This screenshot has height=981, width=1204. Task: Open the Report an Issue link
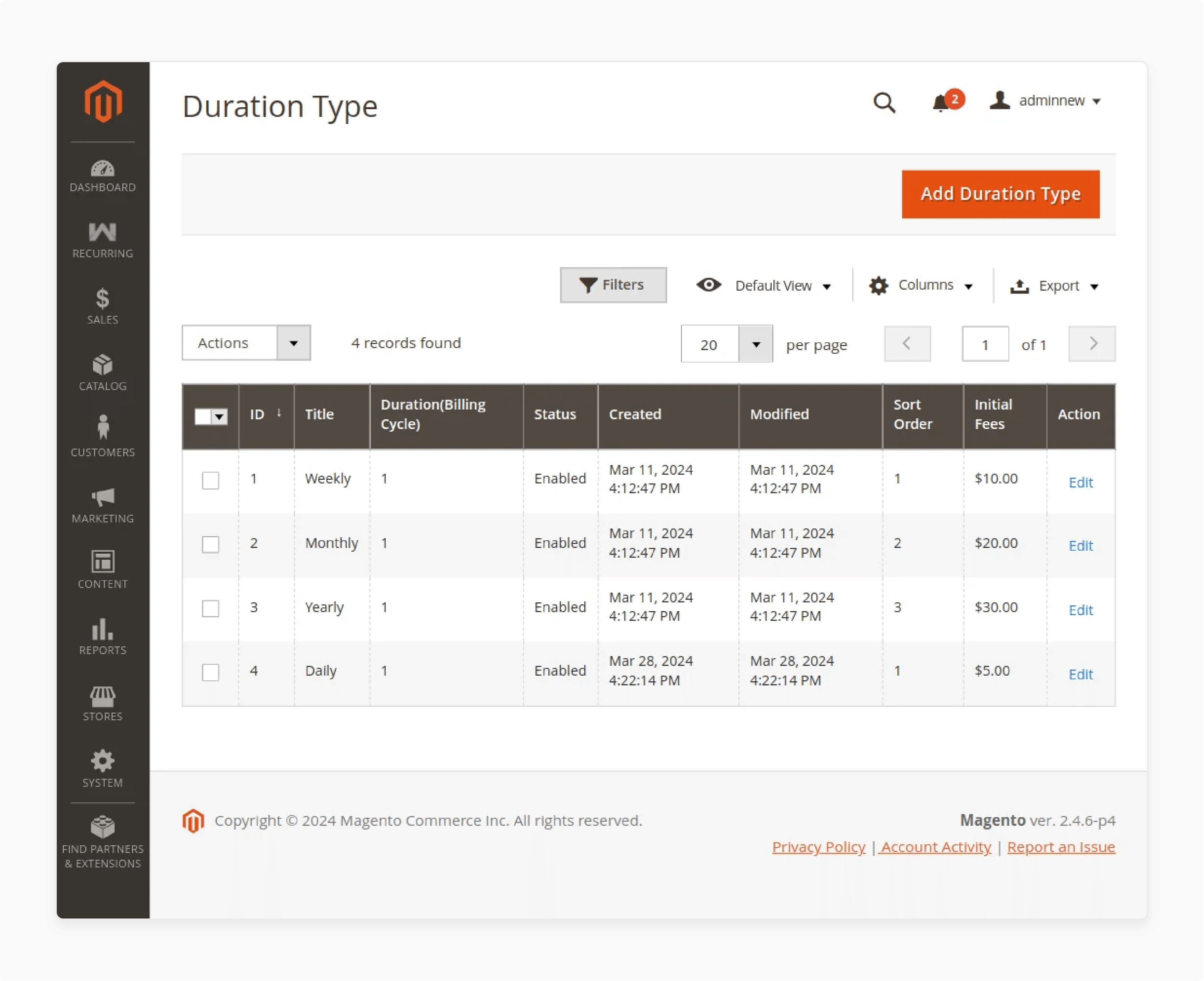(1061, 847)
